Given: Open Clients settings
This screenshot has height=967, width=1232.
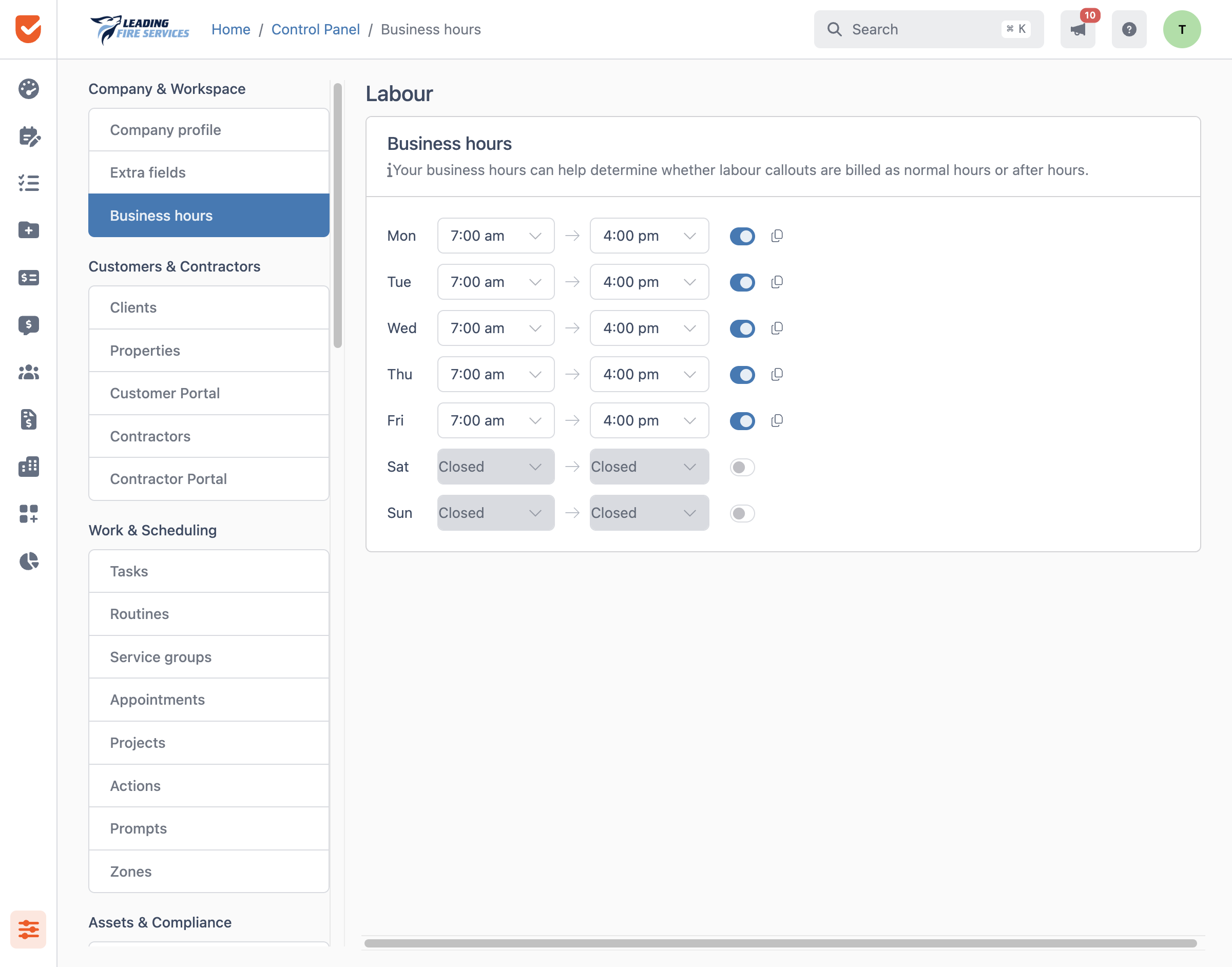Looking at the screenshot, I should pos(209,307).
